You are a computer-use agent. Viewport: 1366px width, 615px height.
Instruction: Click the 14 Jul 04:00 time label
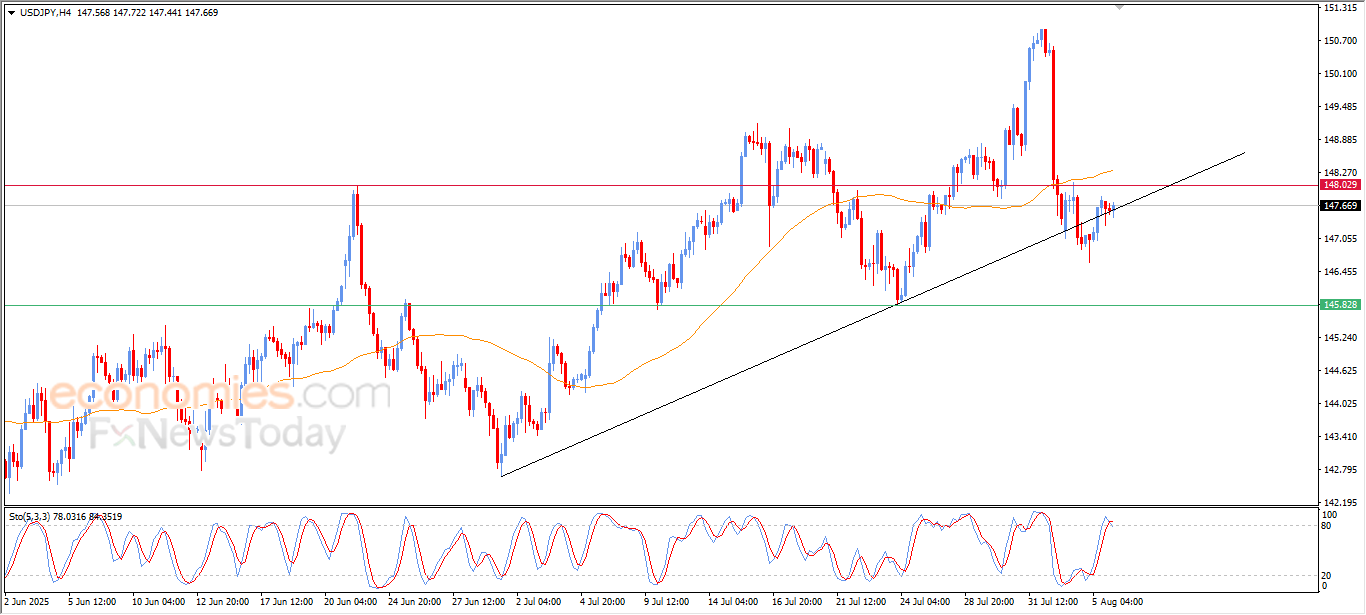click(734, 603)
